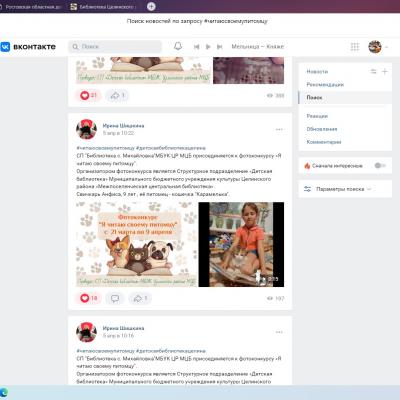The width and height of the screenshot is (400, 400).
Task: Open the author avatar on the 10:16 post
Action: [86, 332]
